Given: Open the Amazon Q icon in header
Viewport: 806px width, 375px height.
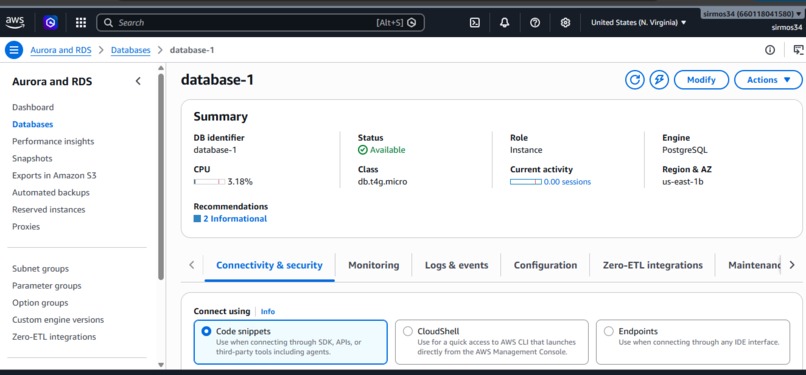Looking at the screenshot, I should click(x=50, y=22).
